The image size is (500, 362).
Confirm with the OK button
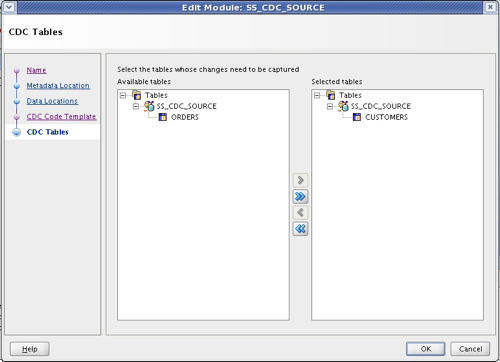coord(426,349)
